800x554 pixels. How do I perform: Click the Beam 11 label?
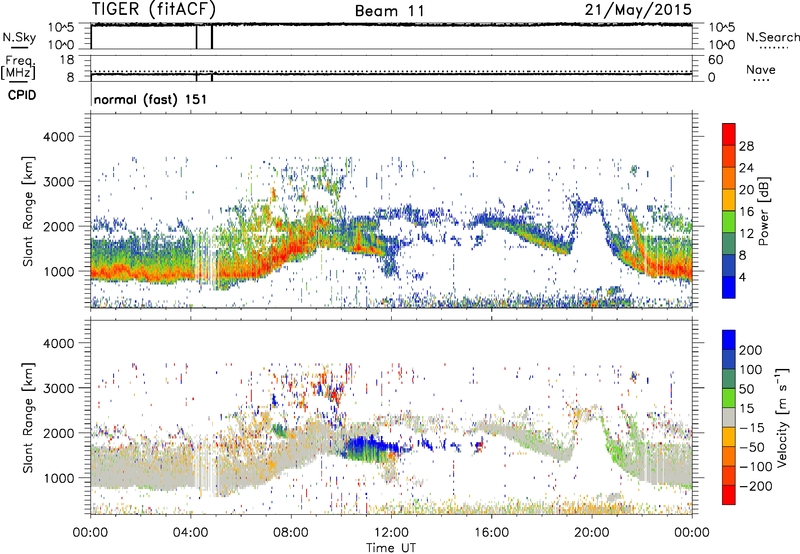[389, 11]
